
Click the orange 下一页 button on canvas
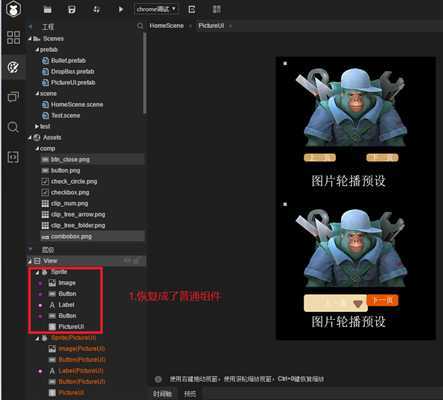pos(382,300)
